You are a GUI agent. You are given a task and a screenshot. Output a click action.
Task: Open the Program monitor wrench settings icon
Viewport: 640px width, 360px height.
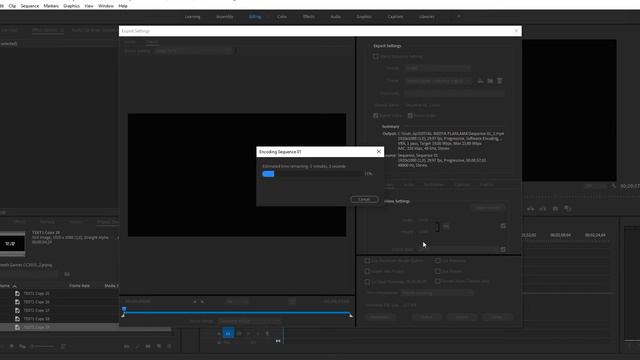[613, 186]
